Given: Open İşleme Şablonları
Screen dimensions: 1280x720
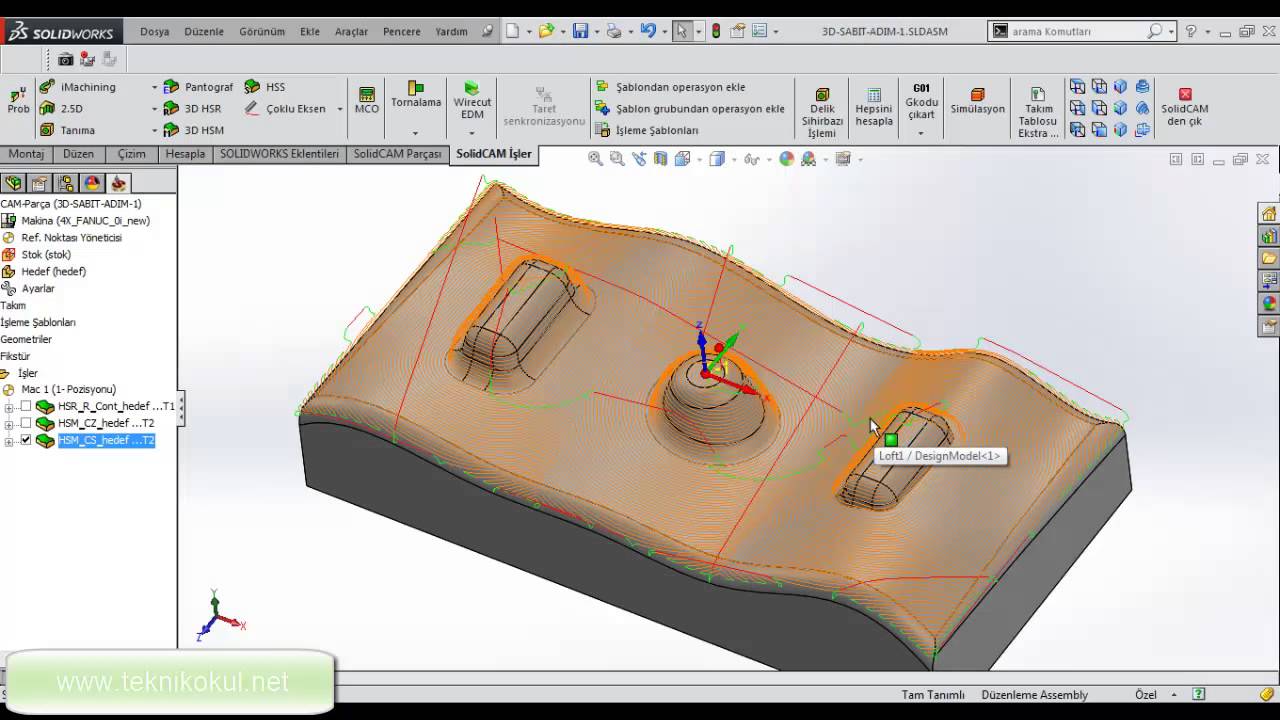Looking at the screenshot, I should click(x=647, y=130).
